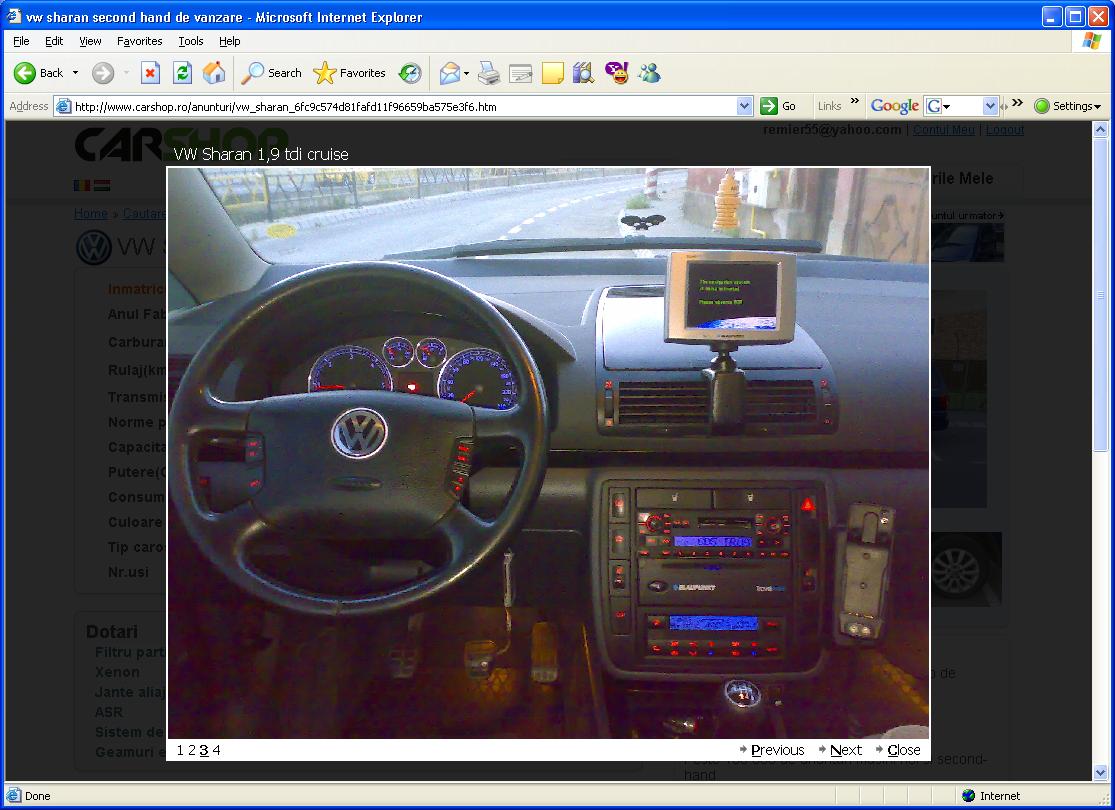The image size is (1115, 810).
Task: Open the Research toolbar icon
Action: 583,73
